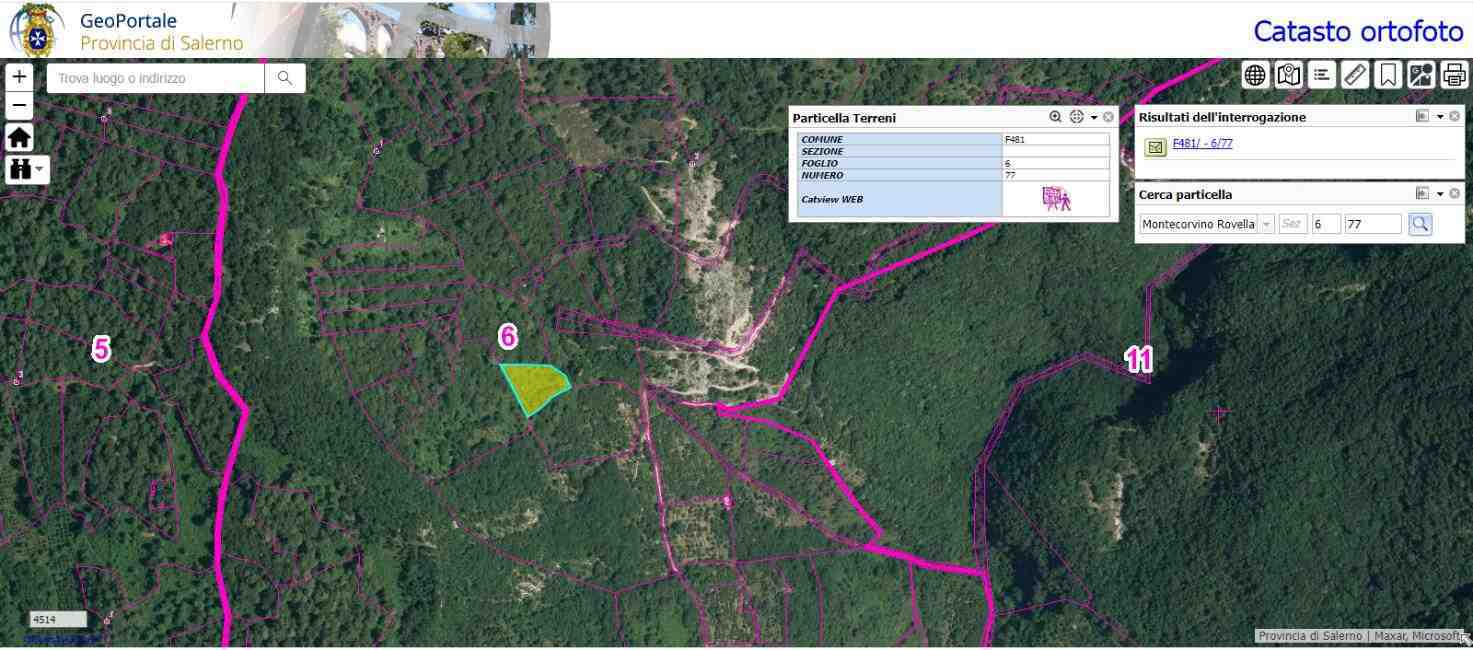Viewport: 1473px width, 650px height.
Task: Open Catview WEB icon
Action: [1056, 199]
